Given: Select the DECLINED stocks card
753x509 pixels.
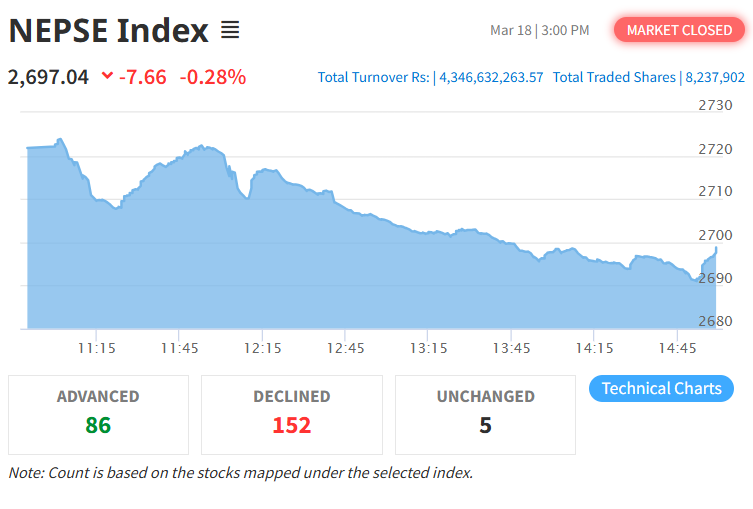Looking at the screenshot, I should coord(291,414).
